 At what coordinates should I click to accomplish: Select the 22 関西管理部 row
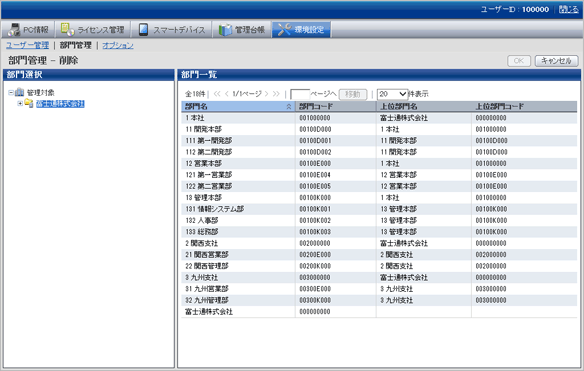(379, 266)
